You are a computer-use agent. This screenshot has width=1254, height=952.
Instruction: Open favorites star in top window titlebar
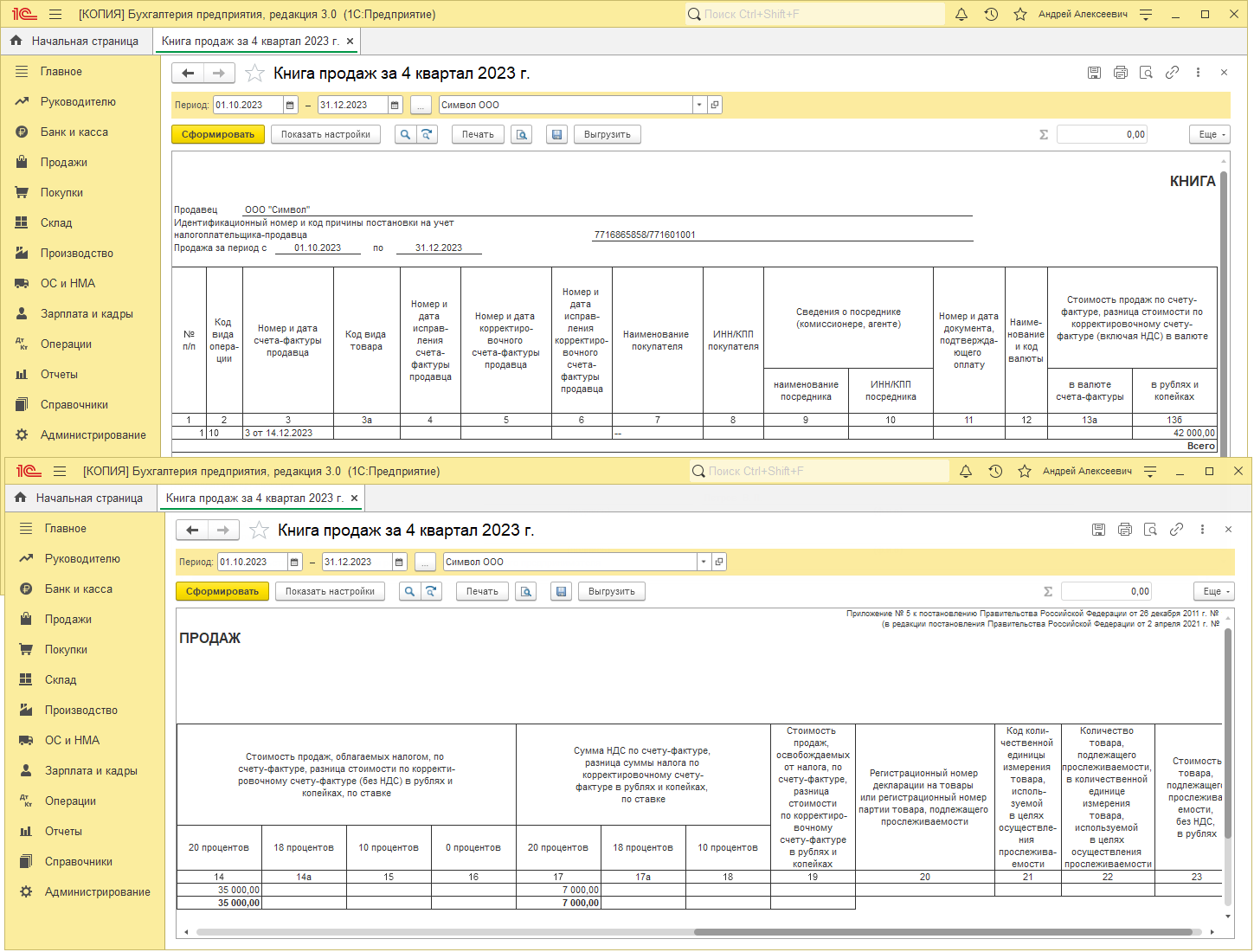[1020, 15]
